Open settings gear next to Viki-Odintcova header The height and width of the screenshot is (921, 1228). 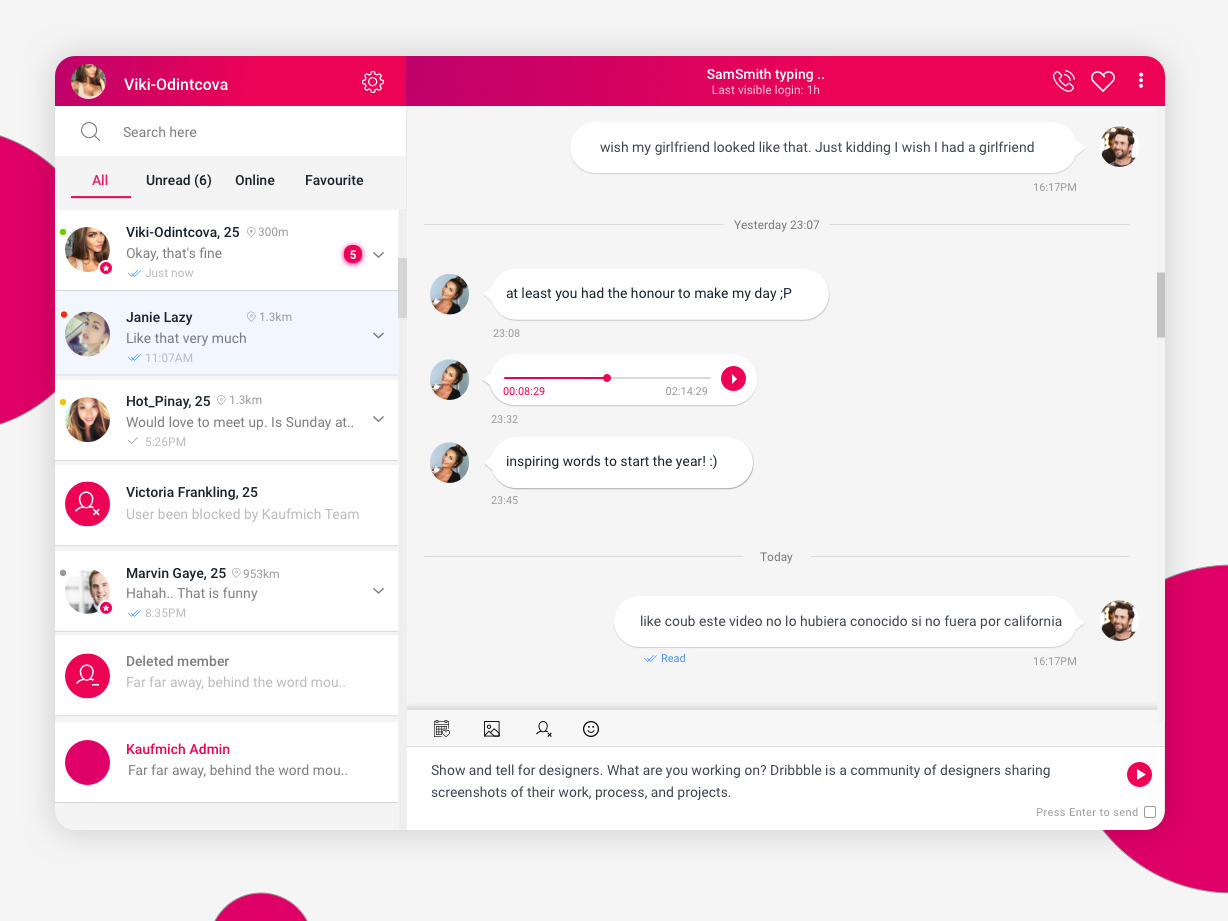pos(373,82)
